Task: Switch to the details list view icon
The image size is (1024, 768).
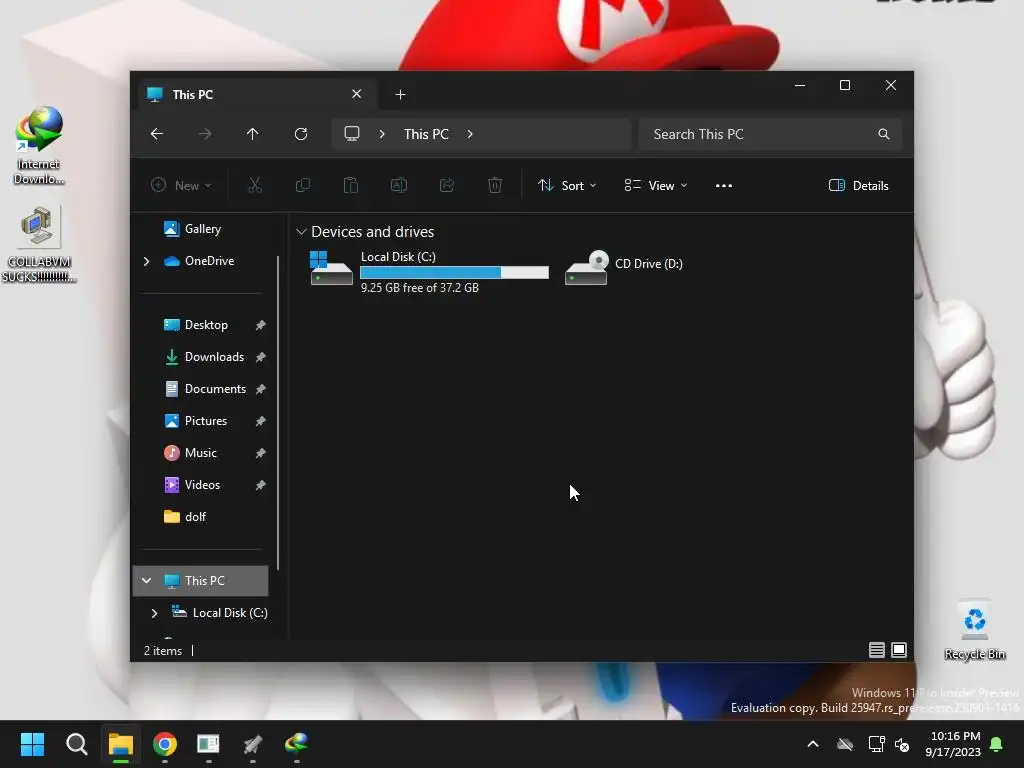Action: tap(876, 650)
